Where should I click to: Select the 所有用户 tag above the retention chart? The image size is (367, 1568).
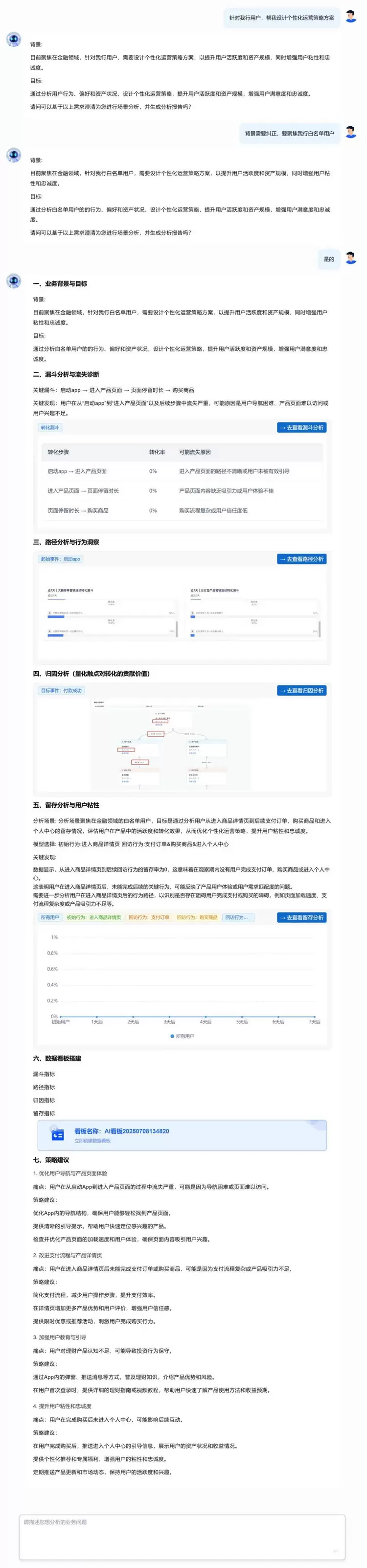(50, 917)
